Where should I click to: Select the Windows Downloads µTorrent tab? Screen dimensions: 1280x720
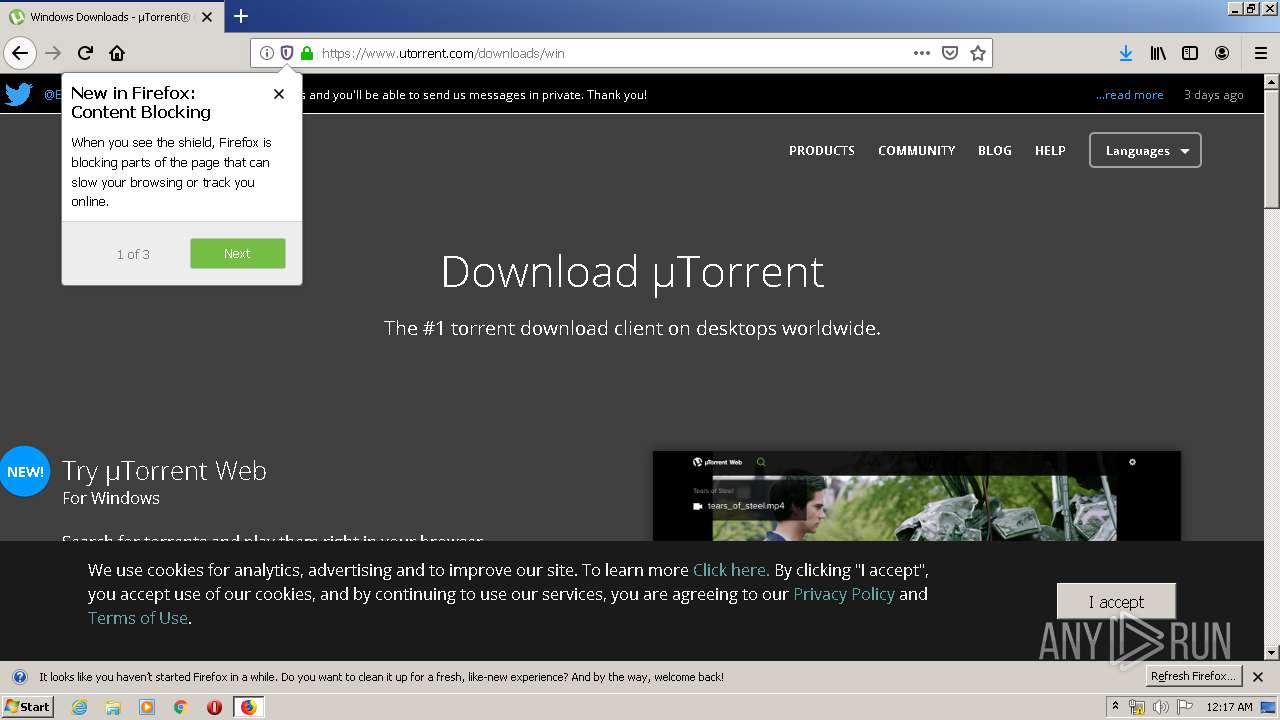click(x=112, y=17)
